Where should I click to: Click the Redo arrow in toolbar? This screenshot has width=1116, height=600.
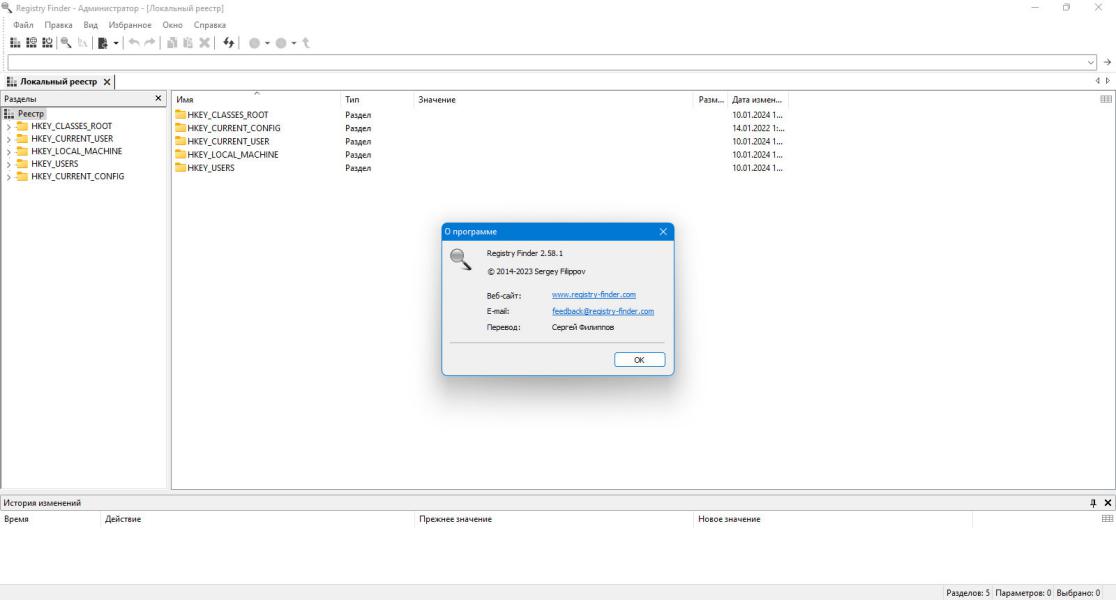149,43
